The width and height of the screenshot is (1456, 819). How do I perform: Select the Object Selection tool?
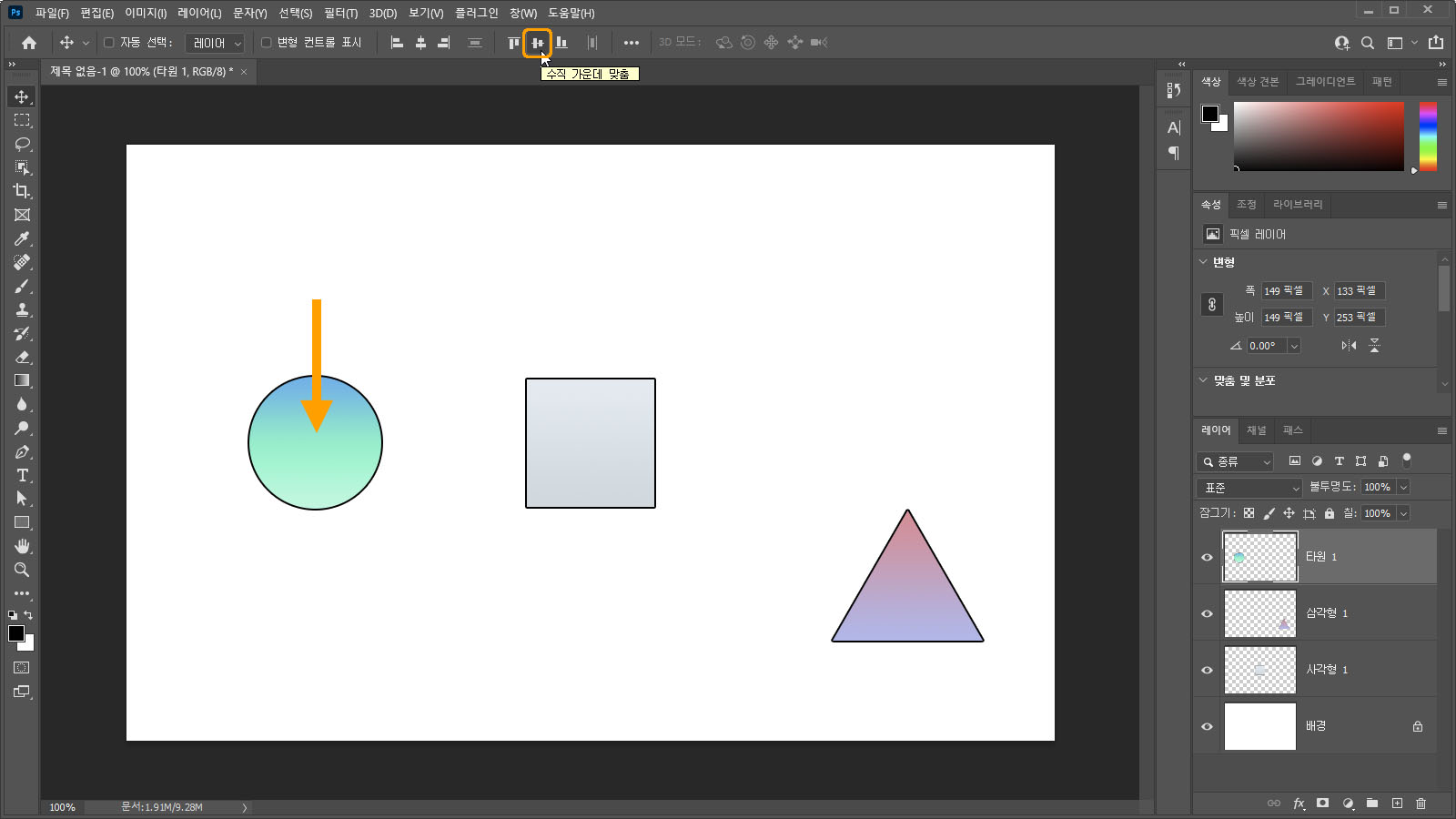point(22,167)
